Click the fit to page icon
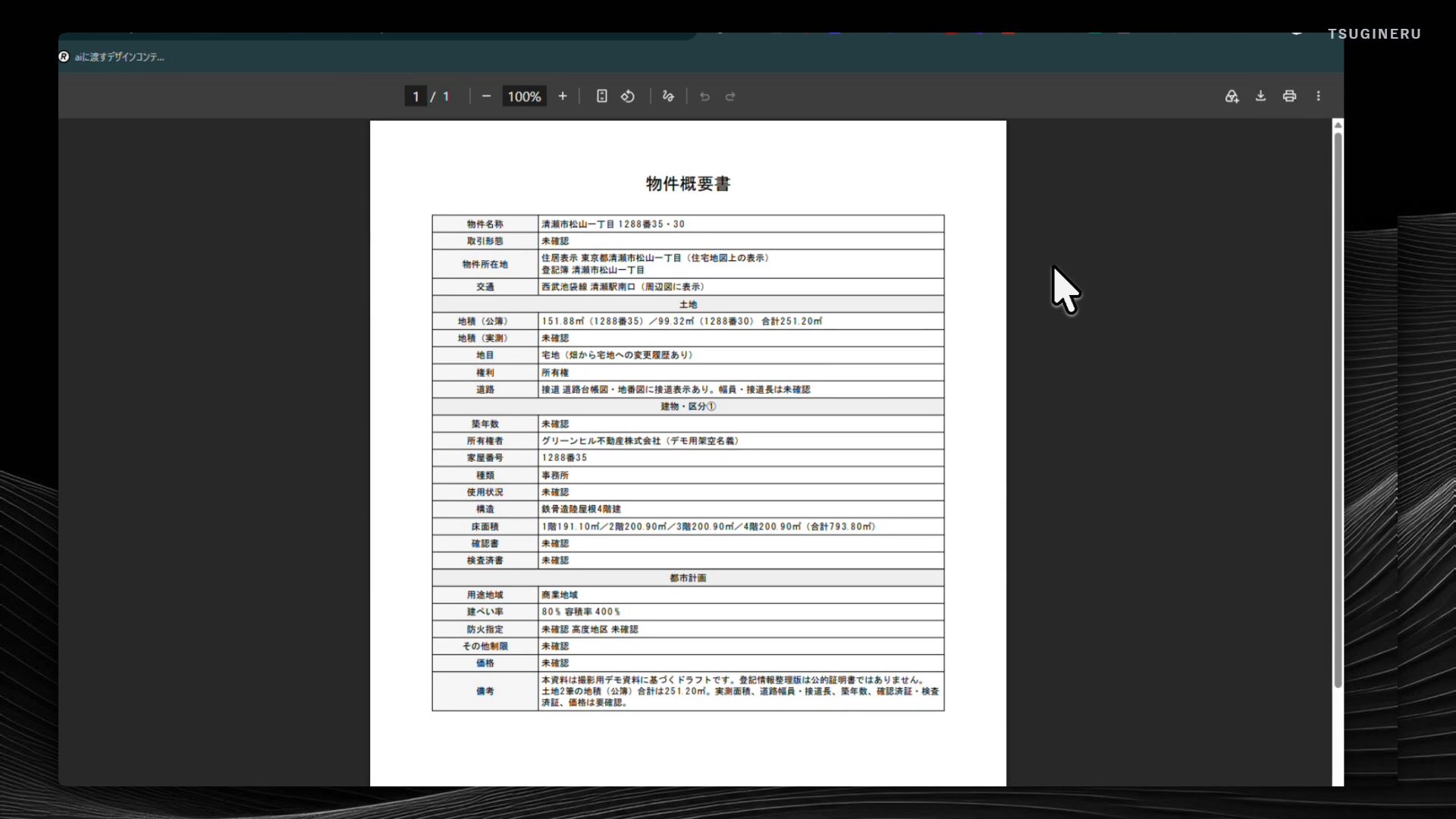The image size is (1456, 819). (x=601, y=96)
